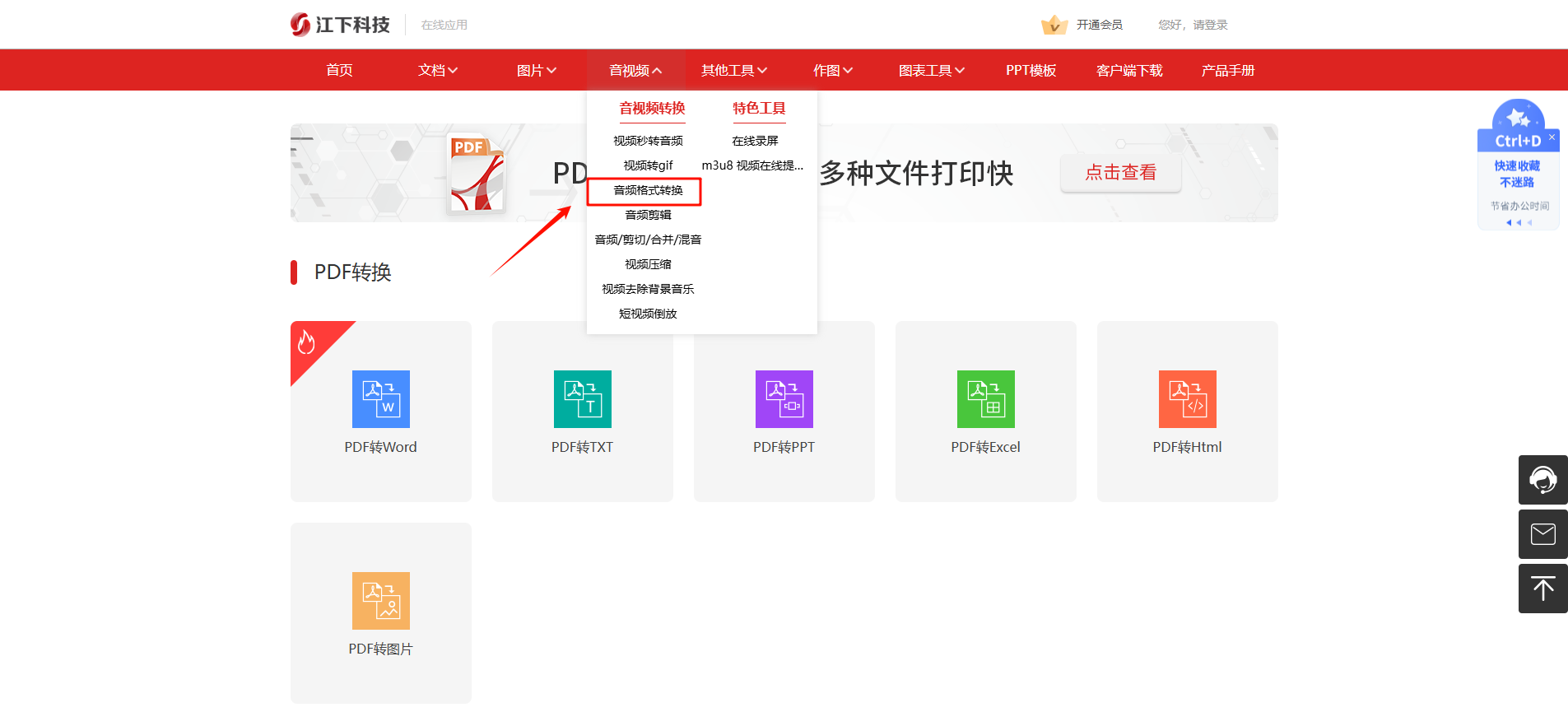Screen dimensions: 1568x726
Task: Click the PDF document icon in banner
Action: (476, 174)
